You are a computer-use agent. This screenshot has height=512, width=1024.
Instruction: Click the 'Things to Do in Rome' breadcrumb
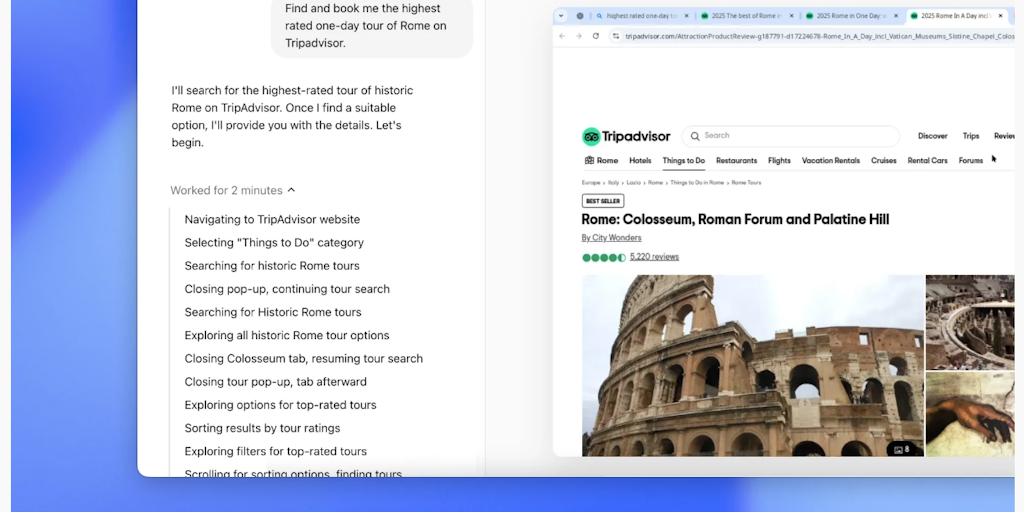(x=697, y=183)
